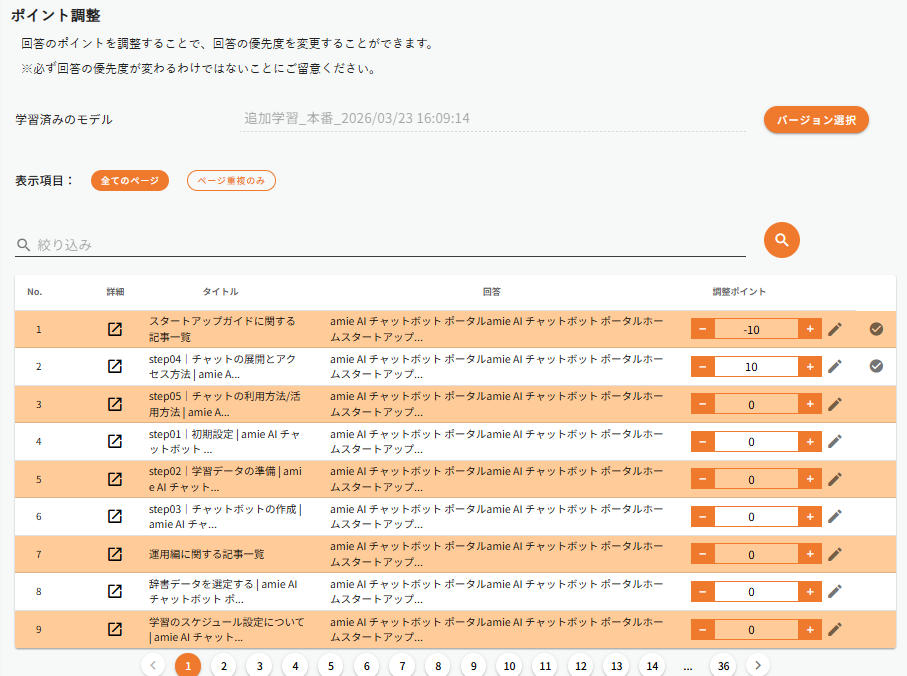Open details for row 1 スタートアップガイド
907x676 pixels.
pyautogui.click(x=115, y=329)
